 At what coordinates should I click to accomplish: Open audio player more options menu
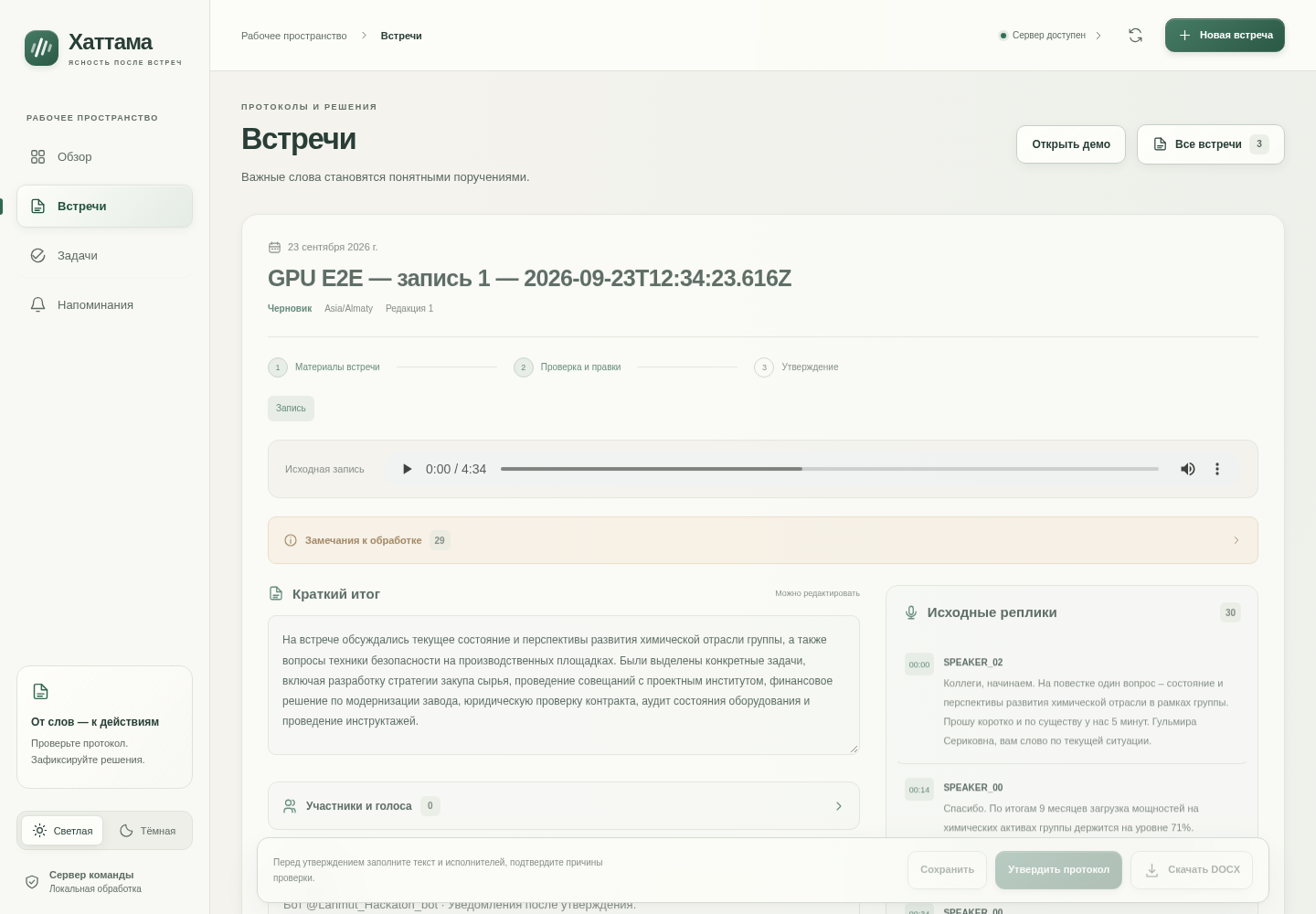[1217, 469]
